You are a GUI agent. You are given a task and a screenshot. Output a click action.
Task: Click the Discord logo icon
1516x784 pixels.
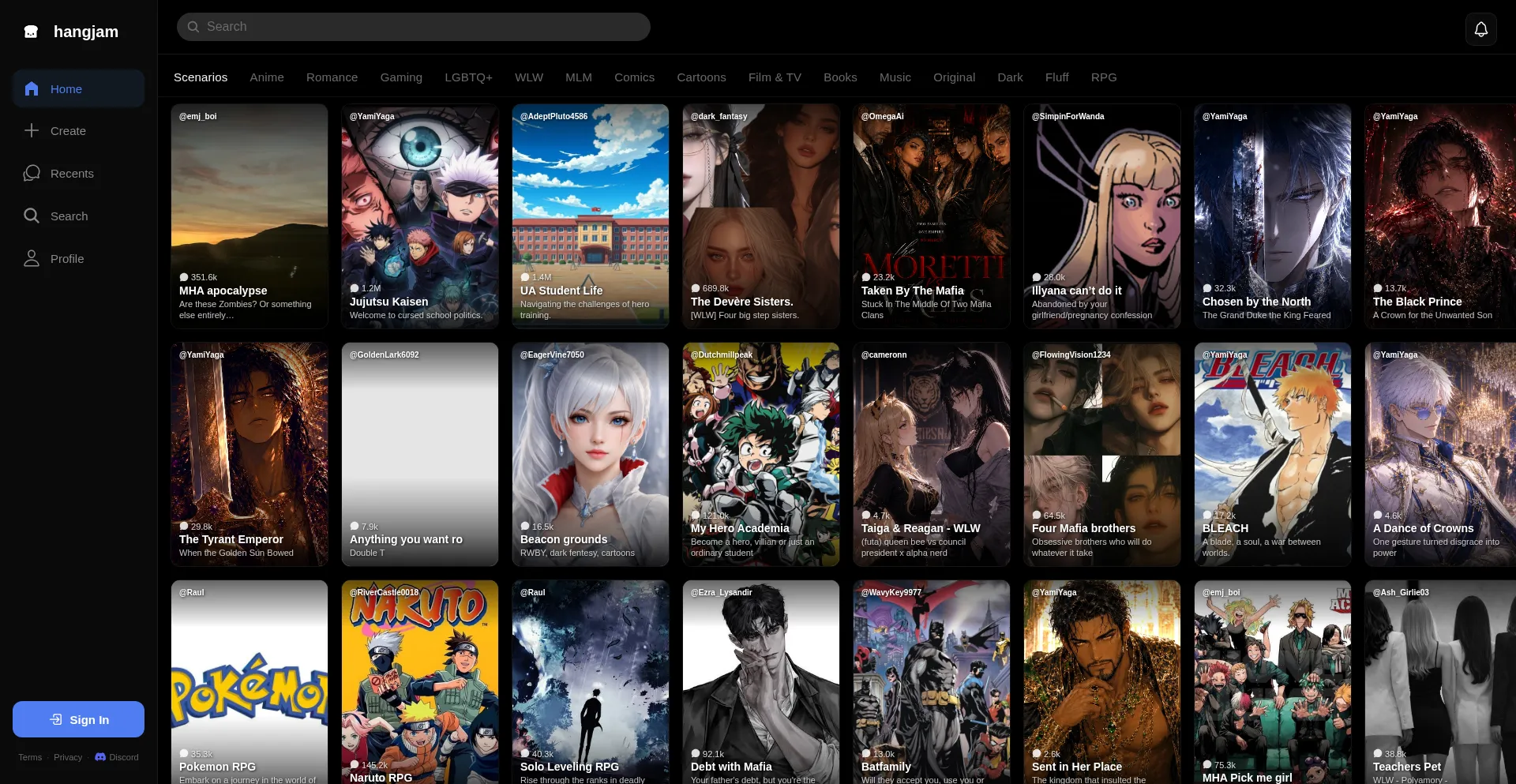coord(100,757)
